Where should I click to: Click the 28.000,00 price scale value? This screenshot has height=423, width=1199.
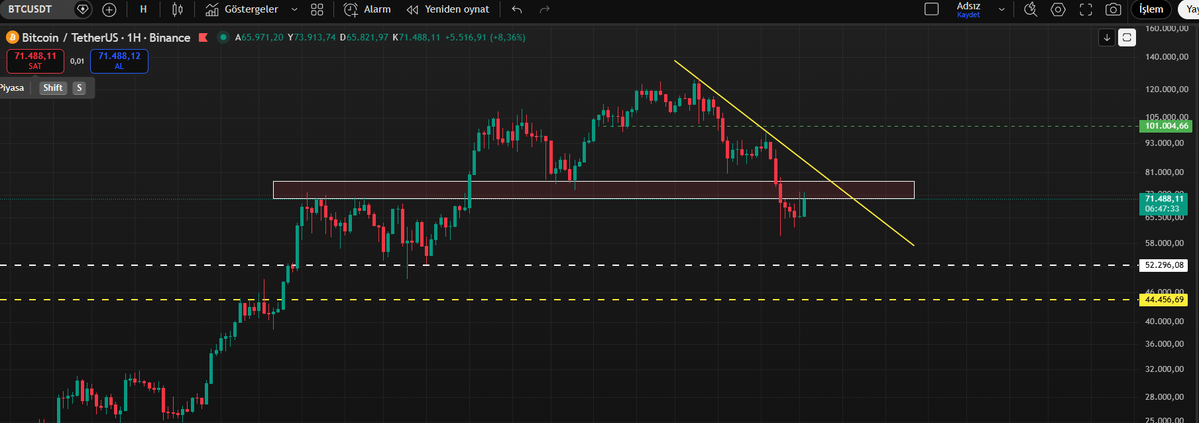point(1167,397)
